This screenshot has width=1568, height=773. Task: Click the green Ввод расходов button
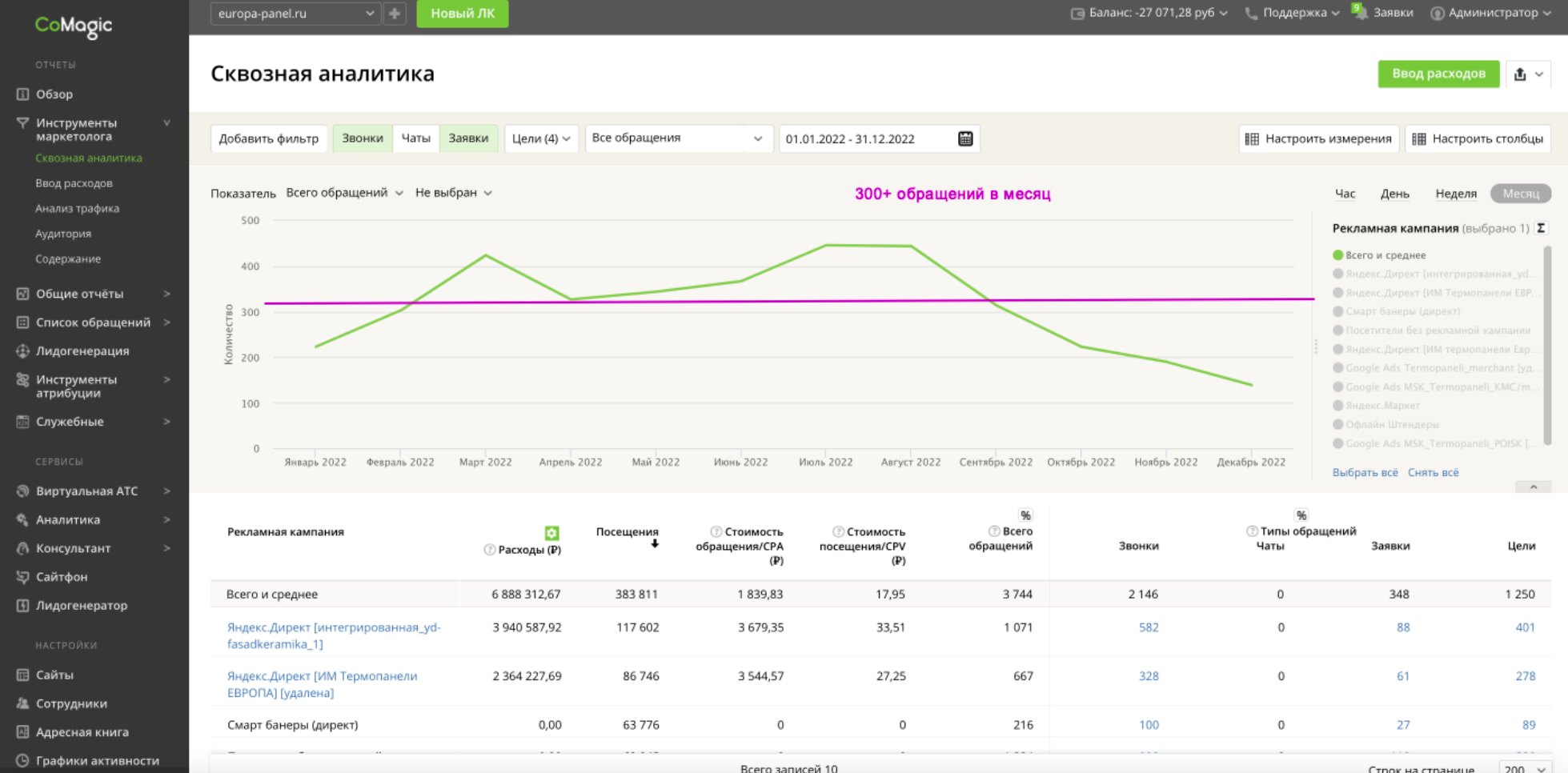tap(1438, 74)
